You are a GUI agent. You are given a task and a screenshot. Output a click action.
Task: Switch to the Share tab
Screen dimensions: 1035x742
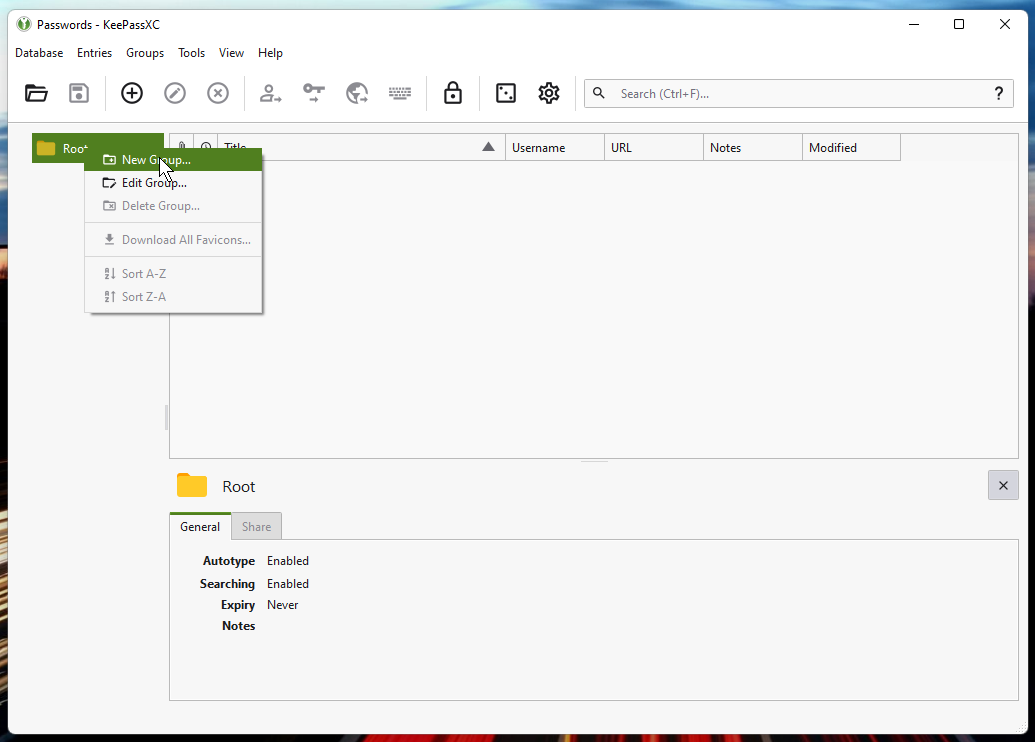click(256, 527)
